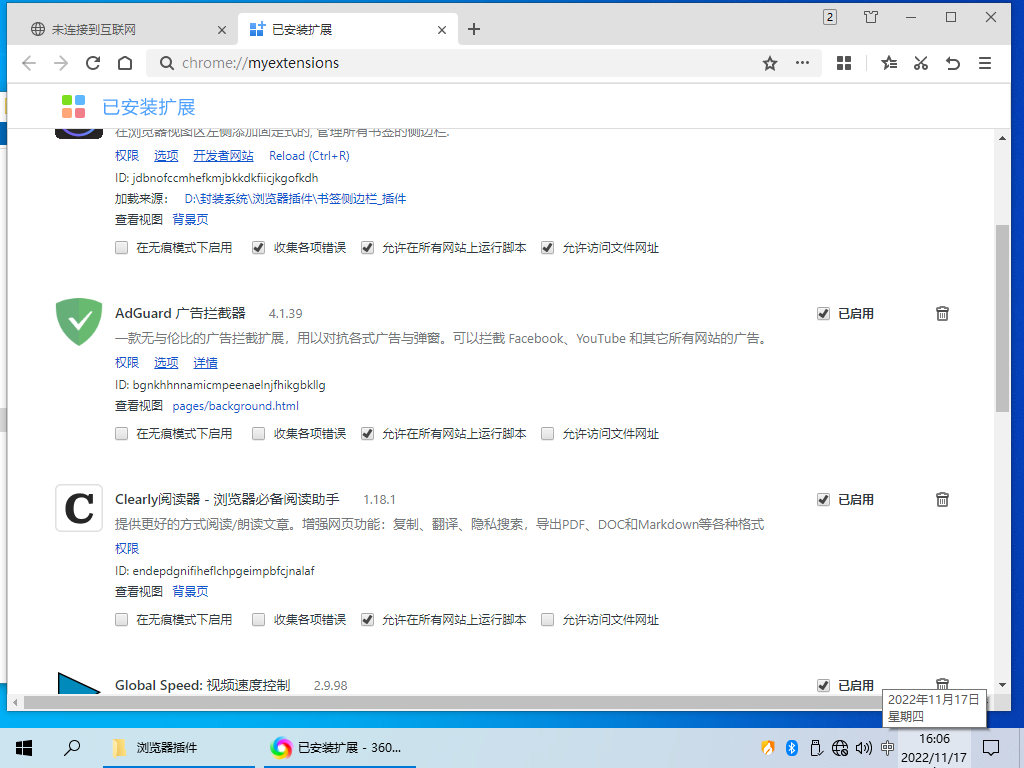Delete the AdGuard extension via trash icon
This screenshot has height=768, width=1024.
coord(942,313)
